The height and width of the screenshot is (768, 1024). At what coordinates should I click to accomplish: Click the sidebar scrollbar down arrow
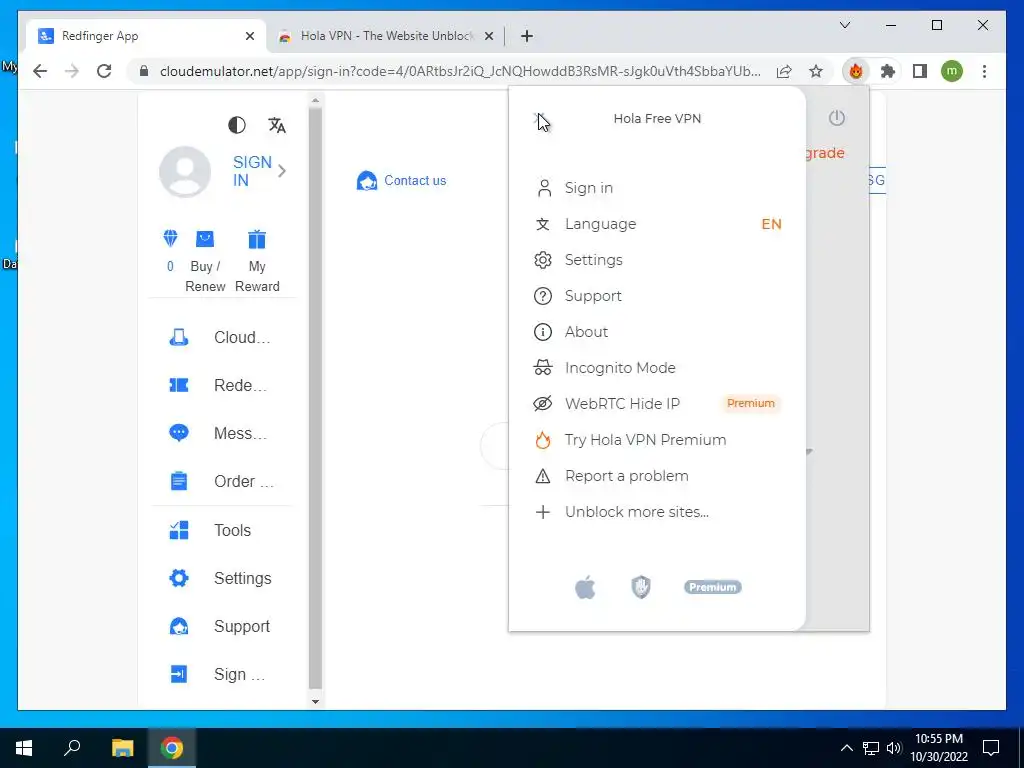pyautogui.click(x=315, y=701)
